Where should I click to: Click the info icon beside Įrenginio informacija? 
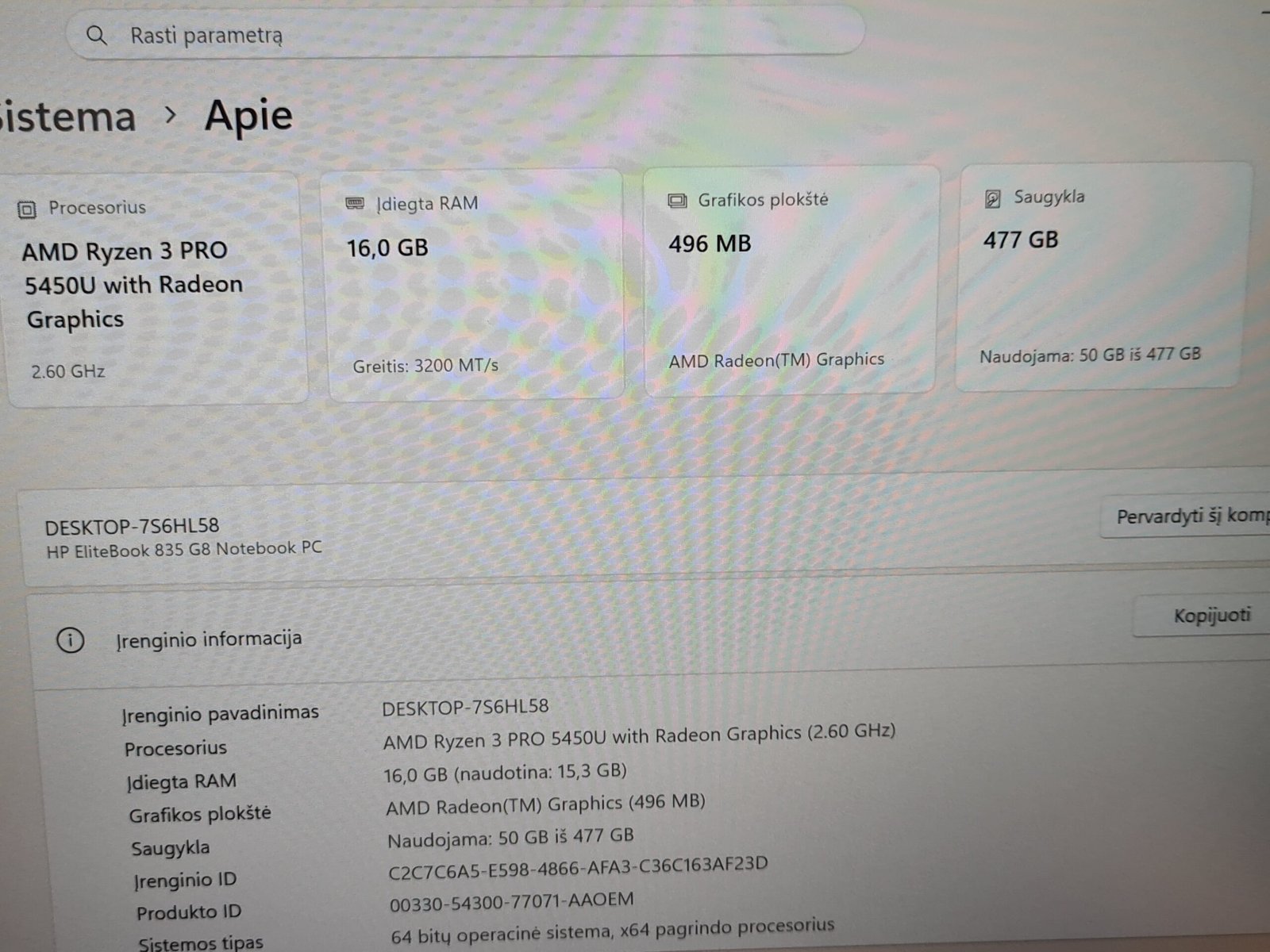(71, 639)
